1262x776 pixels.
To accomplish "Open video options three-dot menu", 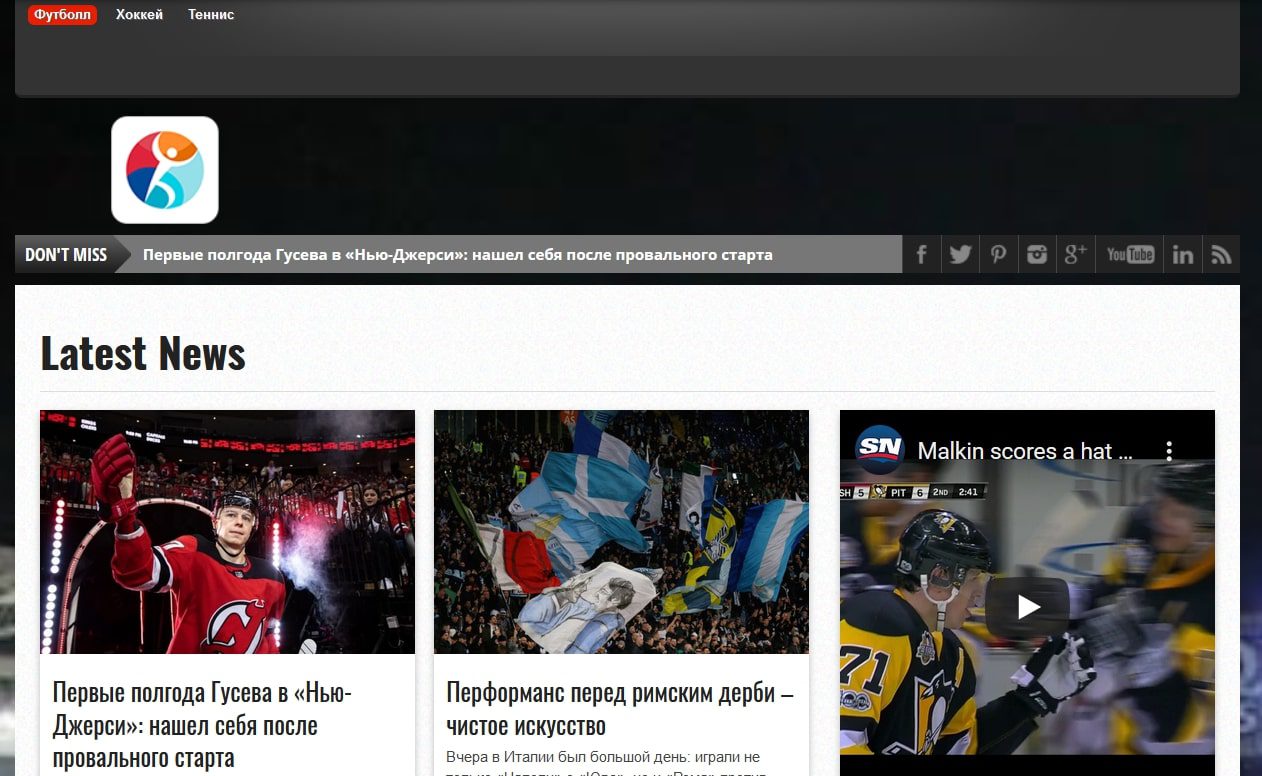I will coord(1169,451).
